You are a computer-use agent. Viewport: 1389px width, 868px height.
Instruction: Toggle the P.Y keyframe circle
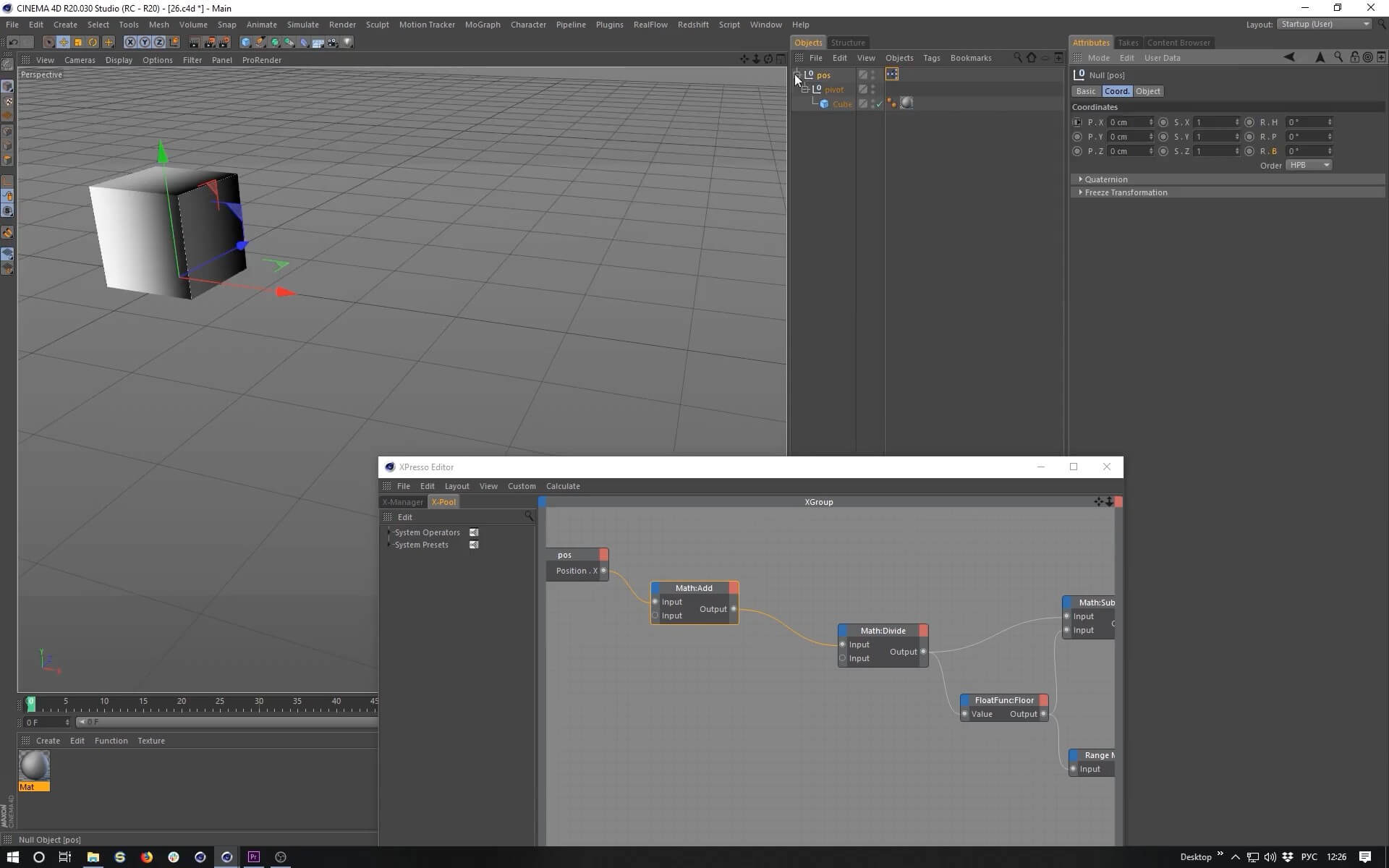point(1077,137)
